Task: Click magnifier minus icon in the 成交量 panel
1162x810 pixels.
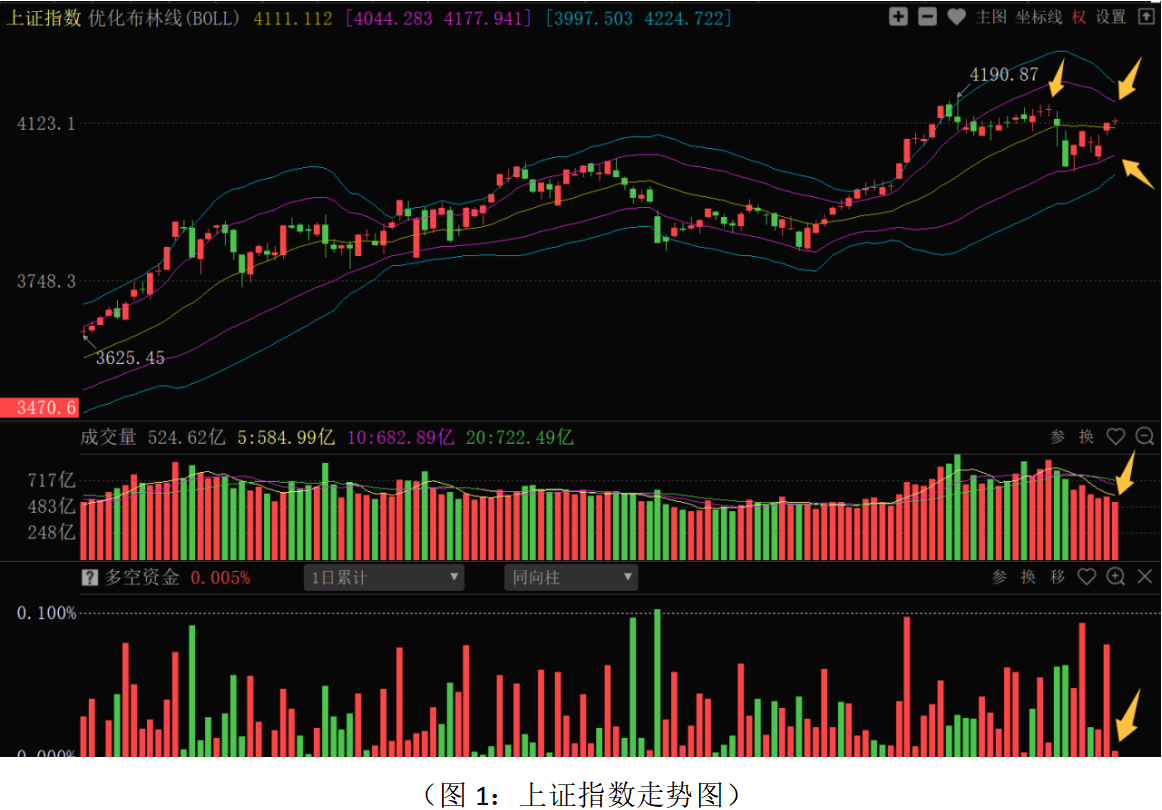Action: click(1145, 436)
